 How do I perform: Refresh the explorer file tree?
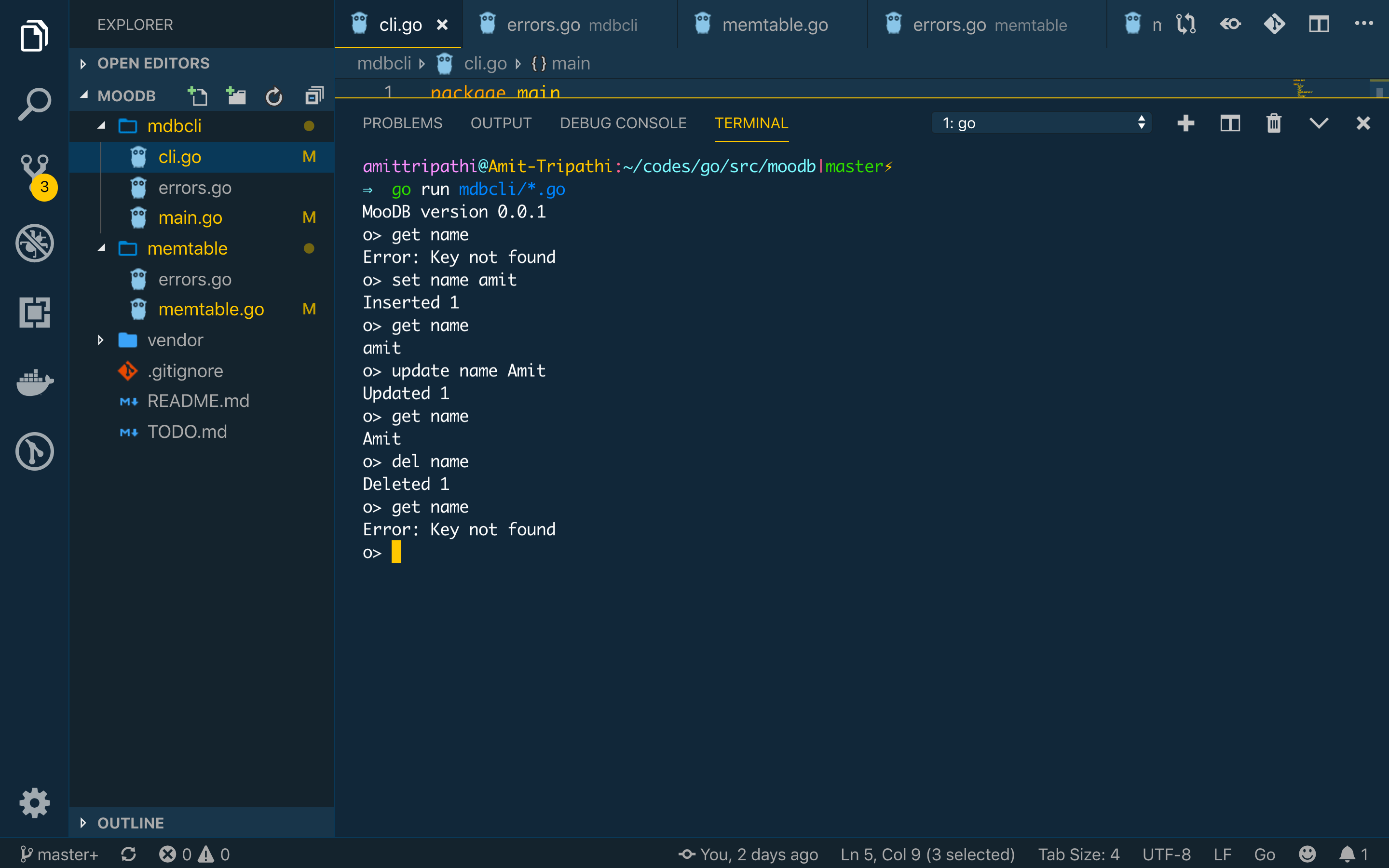274,96
